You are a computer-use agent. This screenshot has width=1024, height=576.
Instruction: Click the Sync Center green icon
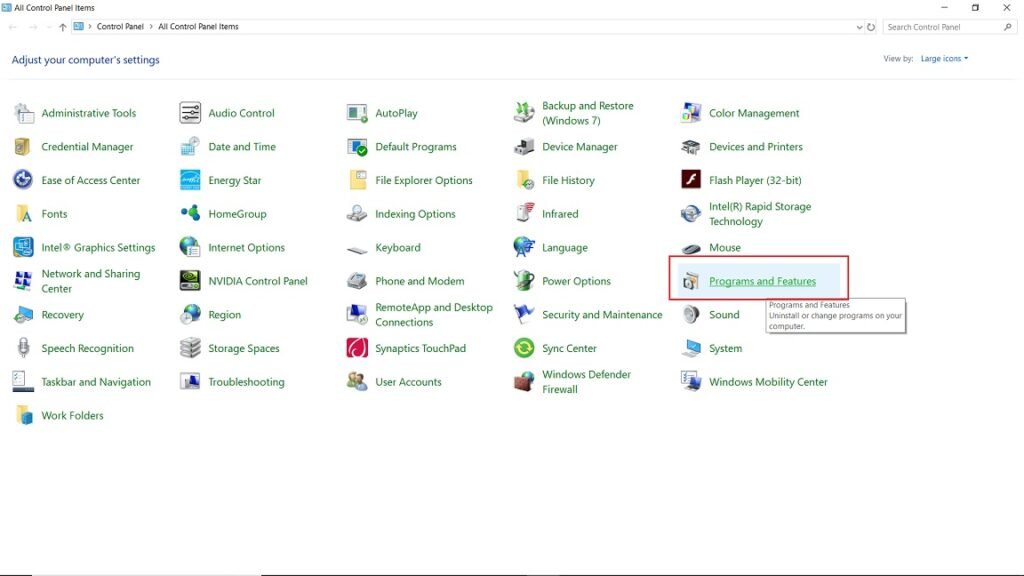(524, 348)
